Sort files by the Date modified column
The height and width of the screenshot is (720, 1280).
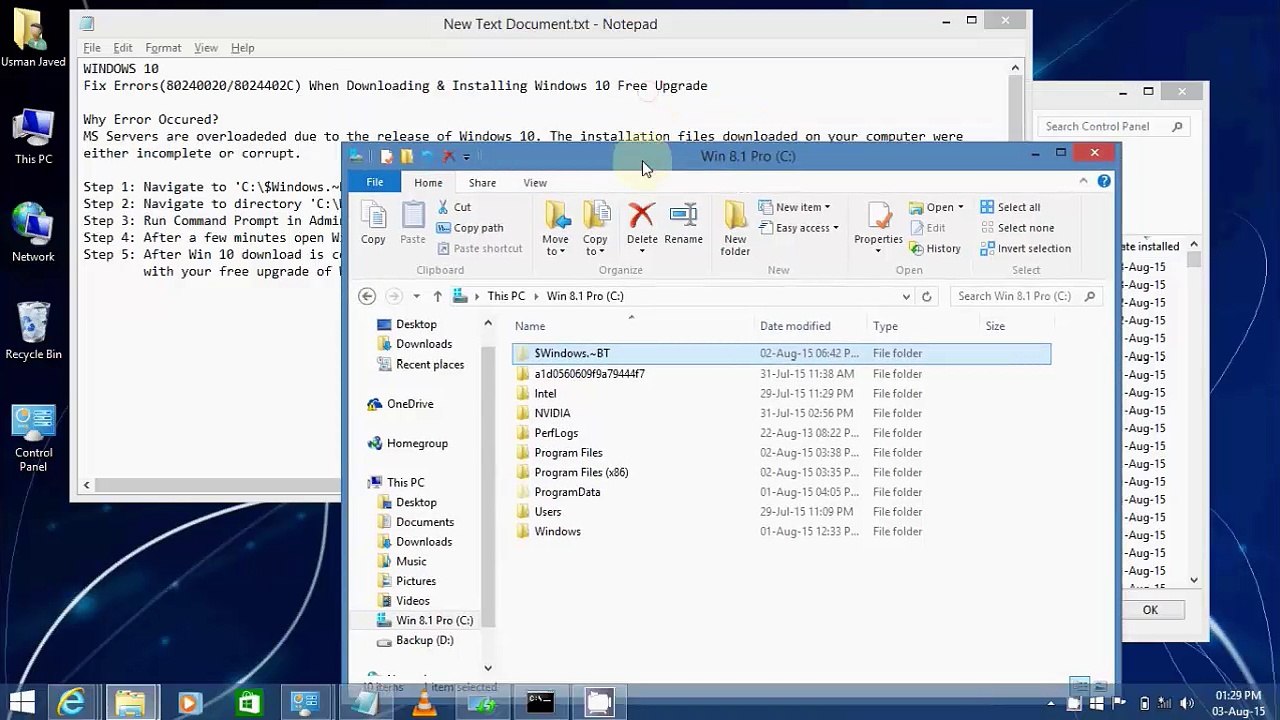coord(795,326)
